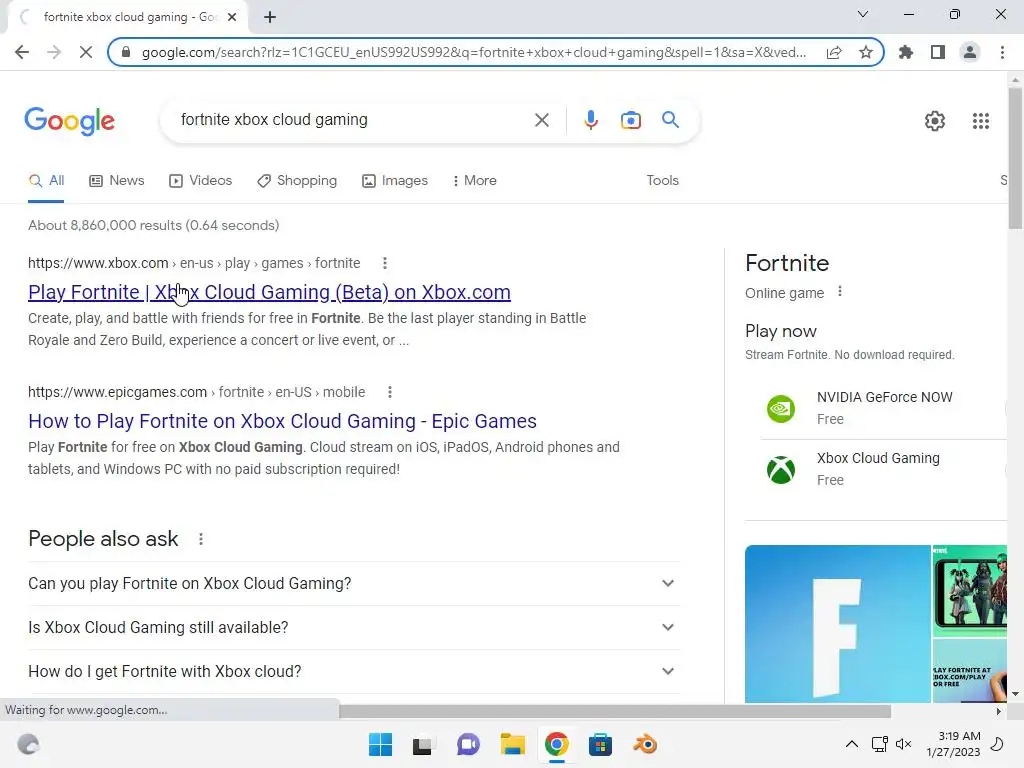Viewport: 1024px width, 768px height.
Task: Expand 'Is Xbox Cloud Gaming still available?'
Action: tap(353, 628)
